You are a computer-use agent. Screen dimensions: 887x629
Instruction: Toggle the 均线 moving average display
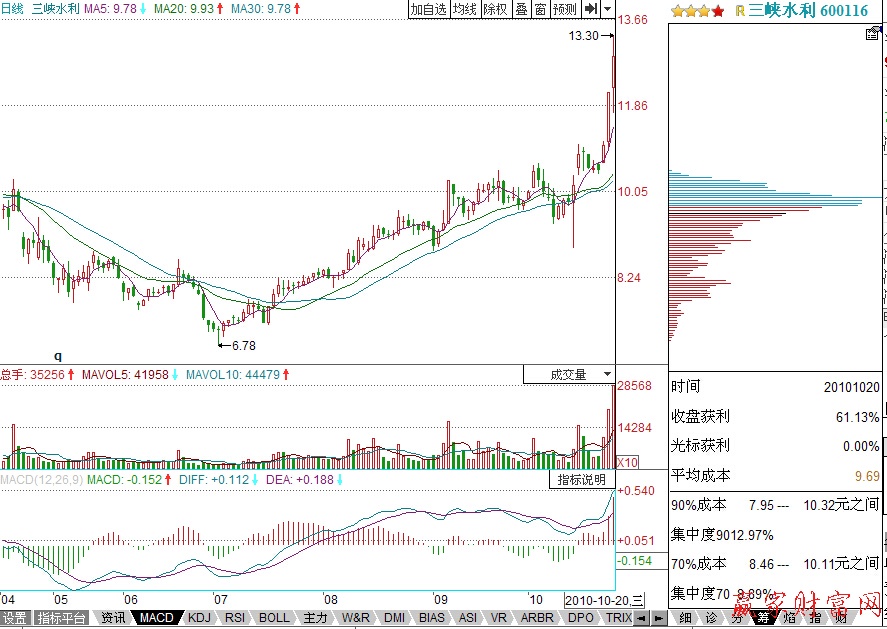[x=464, y=9]
